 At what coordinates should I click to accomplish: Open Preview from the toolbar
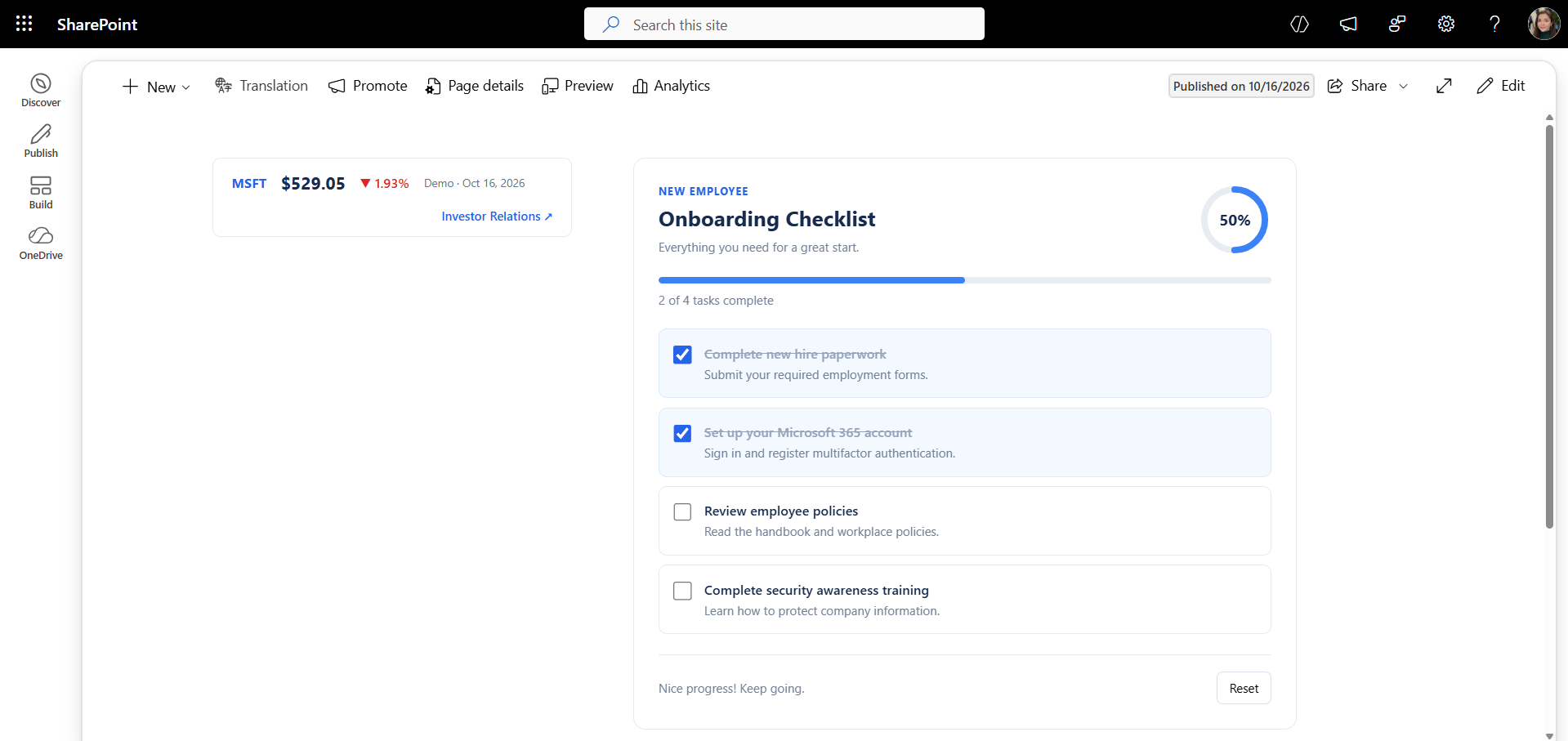(x=578, y=86)
